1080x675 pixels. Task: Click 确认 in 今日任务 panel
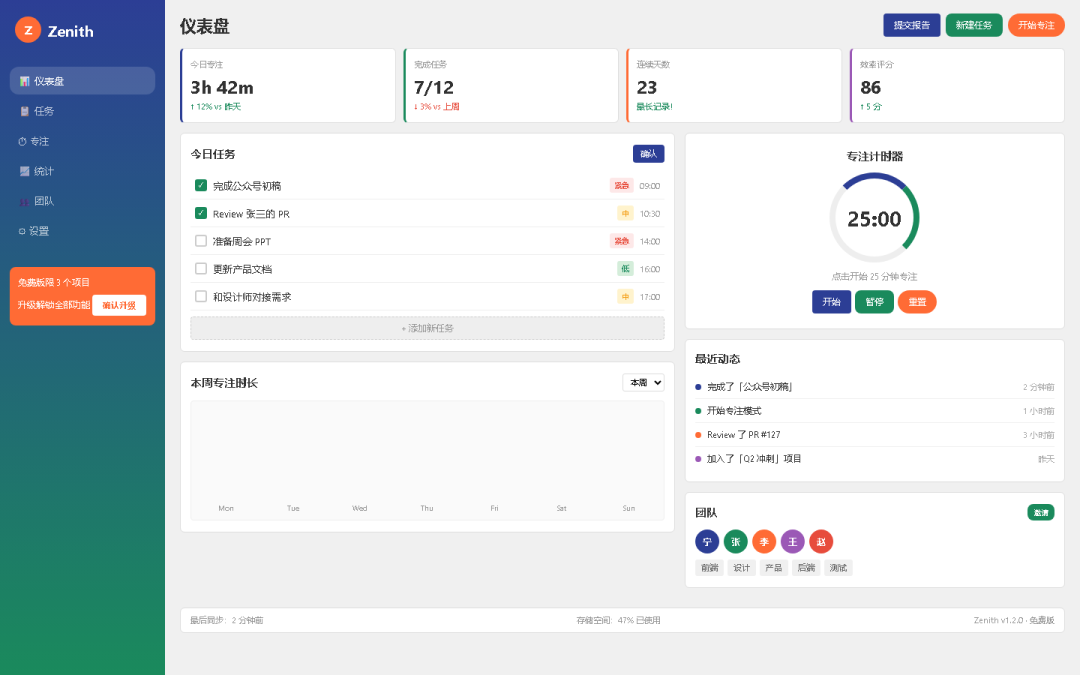tap(648, 154)
